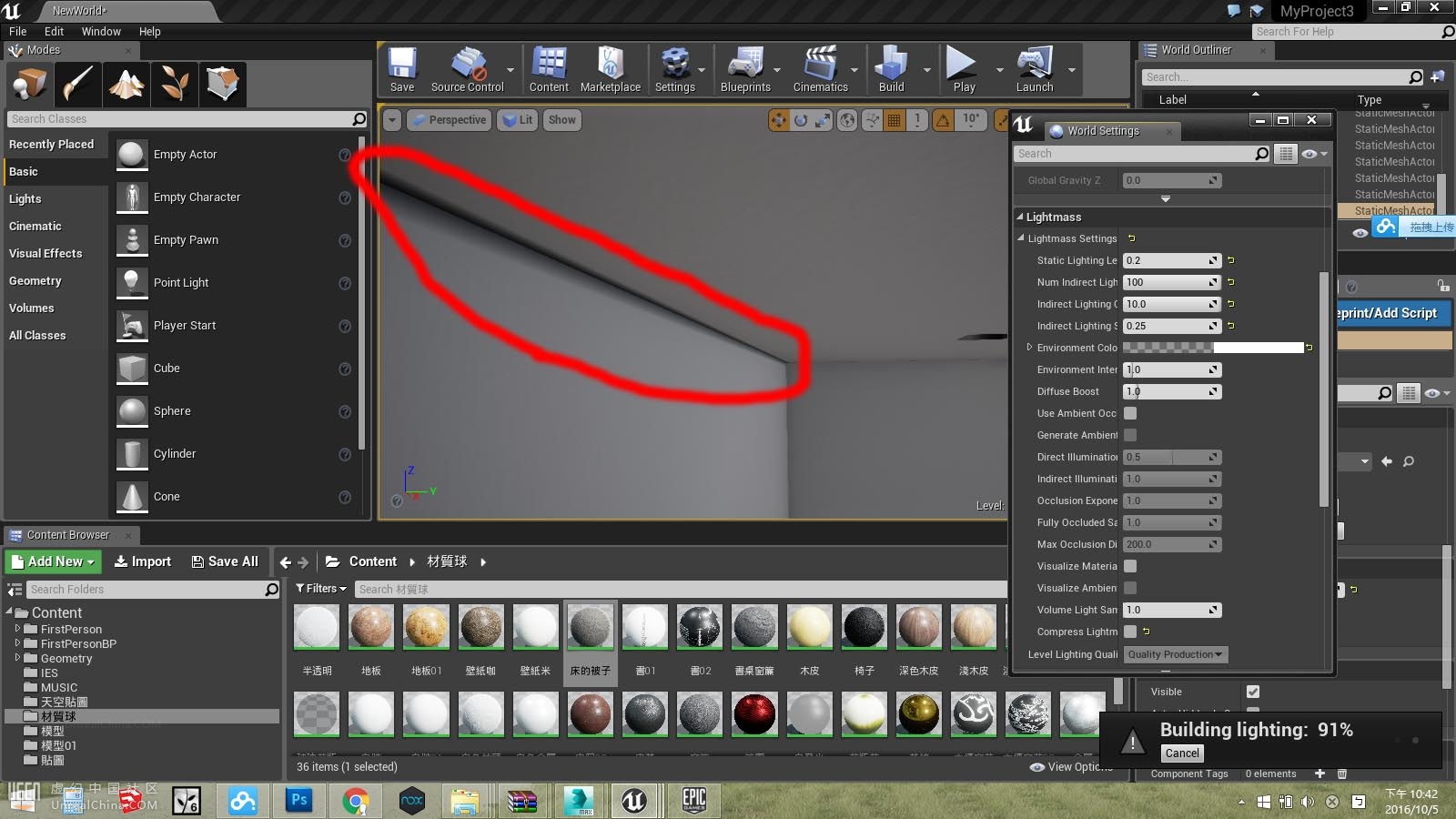Viewport: 1456px width, 819px height.
Task: Collapse Lightmass Settings group
Action: tap(1020, 238)
